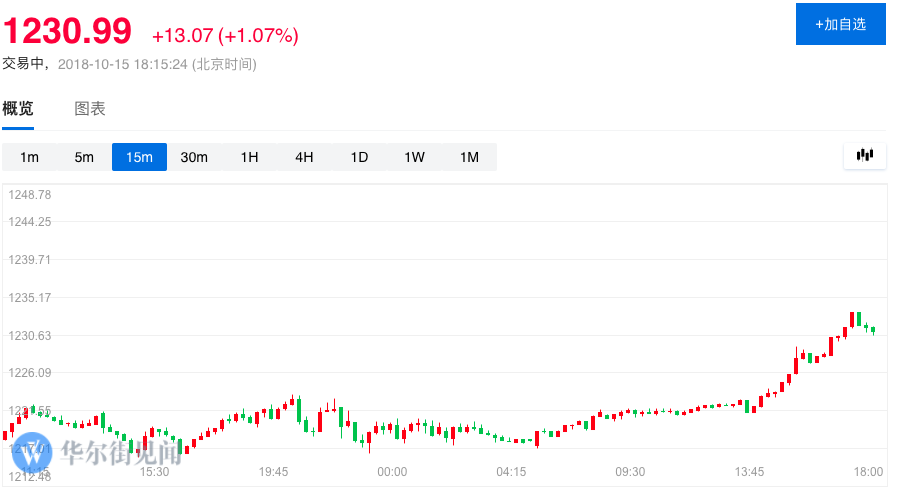Select the 1D interval
Screen dimensions: 898x491
coord(359,157)
